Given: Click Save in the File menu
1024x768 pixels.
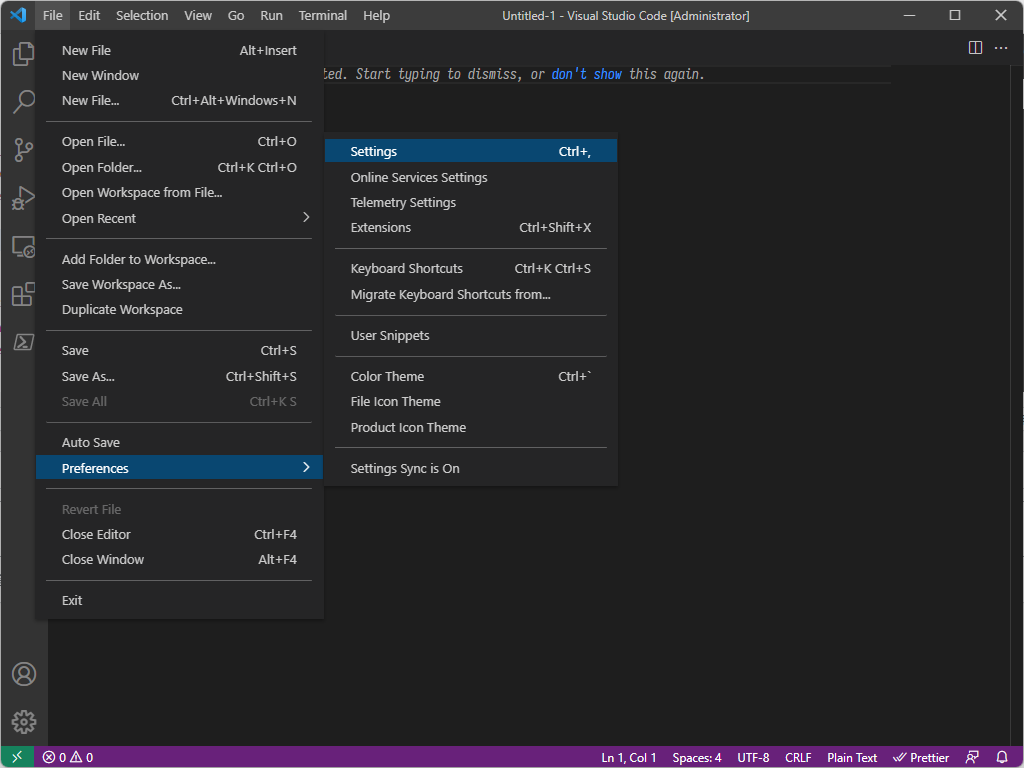Looking at the screenshot, I should click(x=179, y=351).
